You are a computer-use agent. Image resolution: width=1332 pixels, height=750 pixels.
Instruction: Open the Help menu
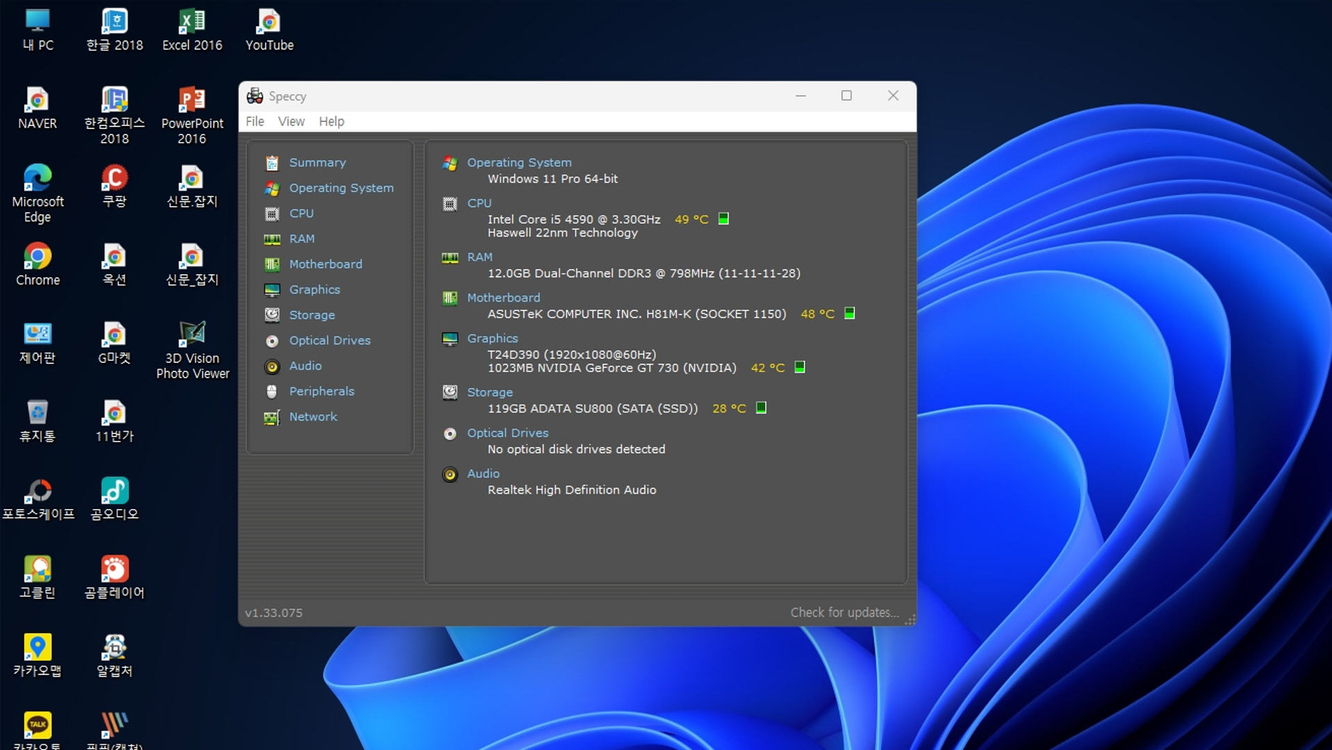tap(331, 121)
